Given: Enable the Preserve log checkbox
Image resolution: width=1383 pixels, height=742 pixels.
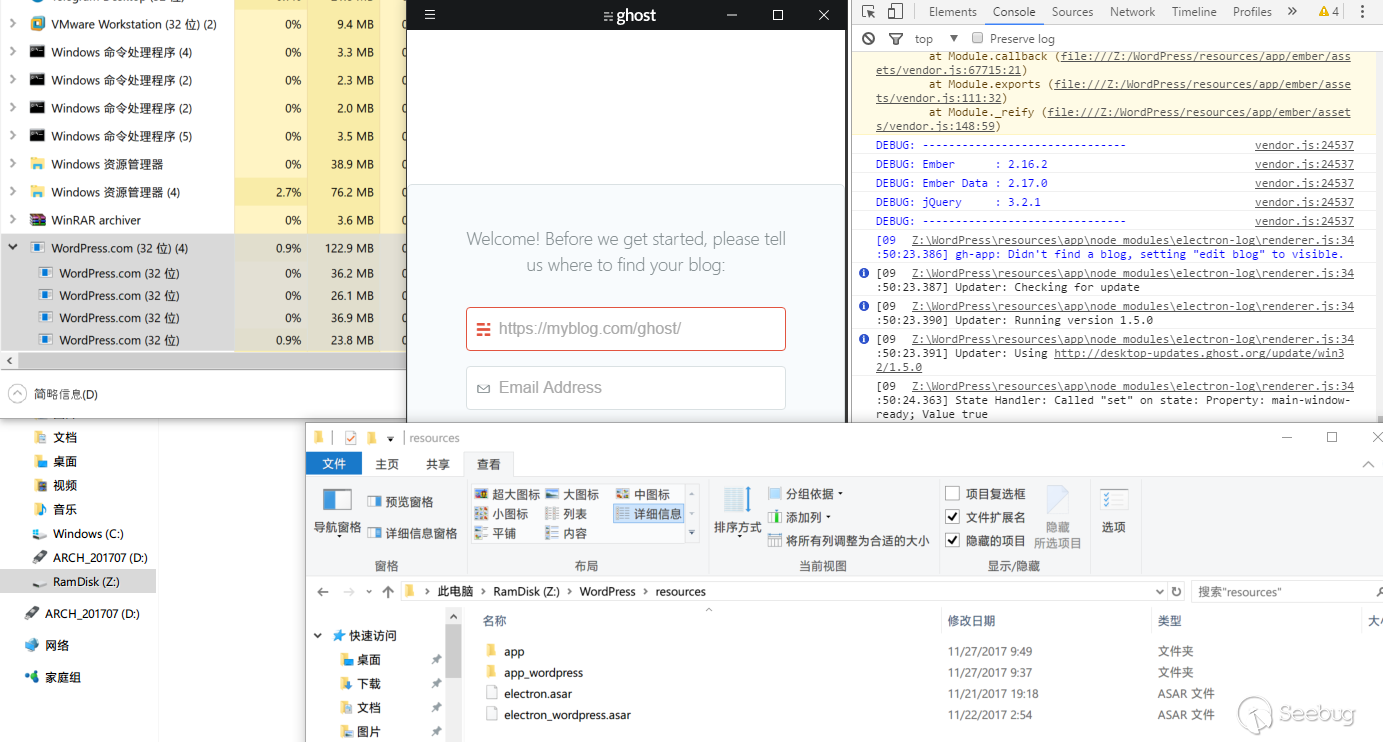Looking at the screenshot, I should [x=978, y=39].
